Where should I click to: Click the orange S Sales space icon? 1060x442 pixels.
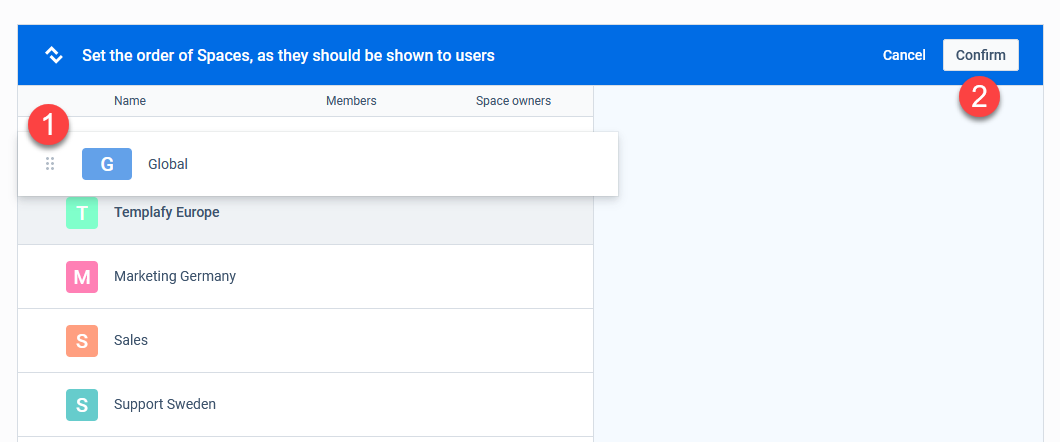[x=82, y=341]
